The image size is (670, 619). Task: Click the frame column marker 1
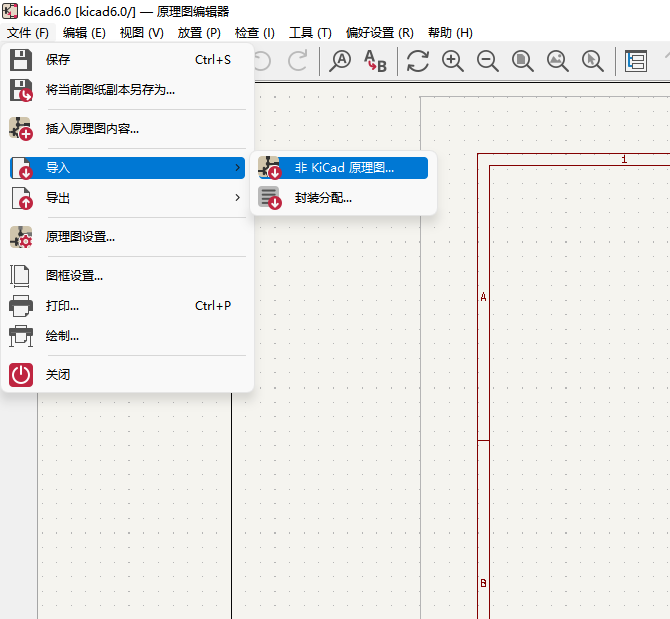(x=624, y=159)
